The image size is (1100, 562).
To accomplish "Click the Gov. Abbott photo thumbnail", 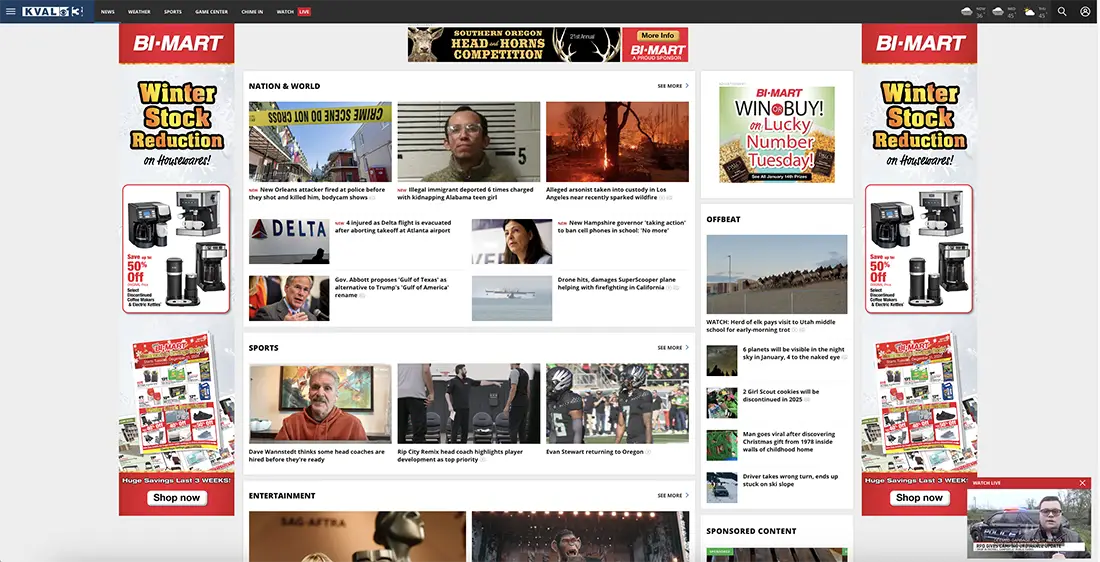I will point(289,298).
